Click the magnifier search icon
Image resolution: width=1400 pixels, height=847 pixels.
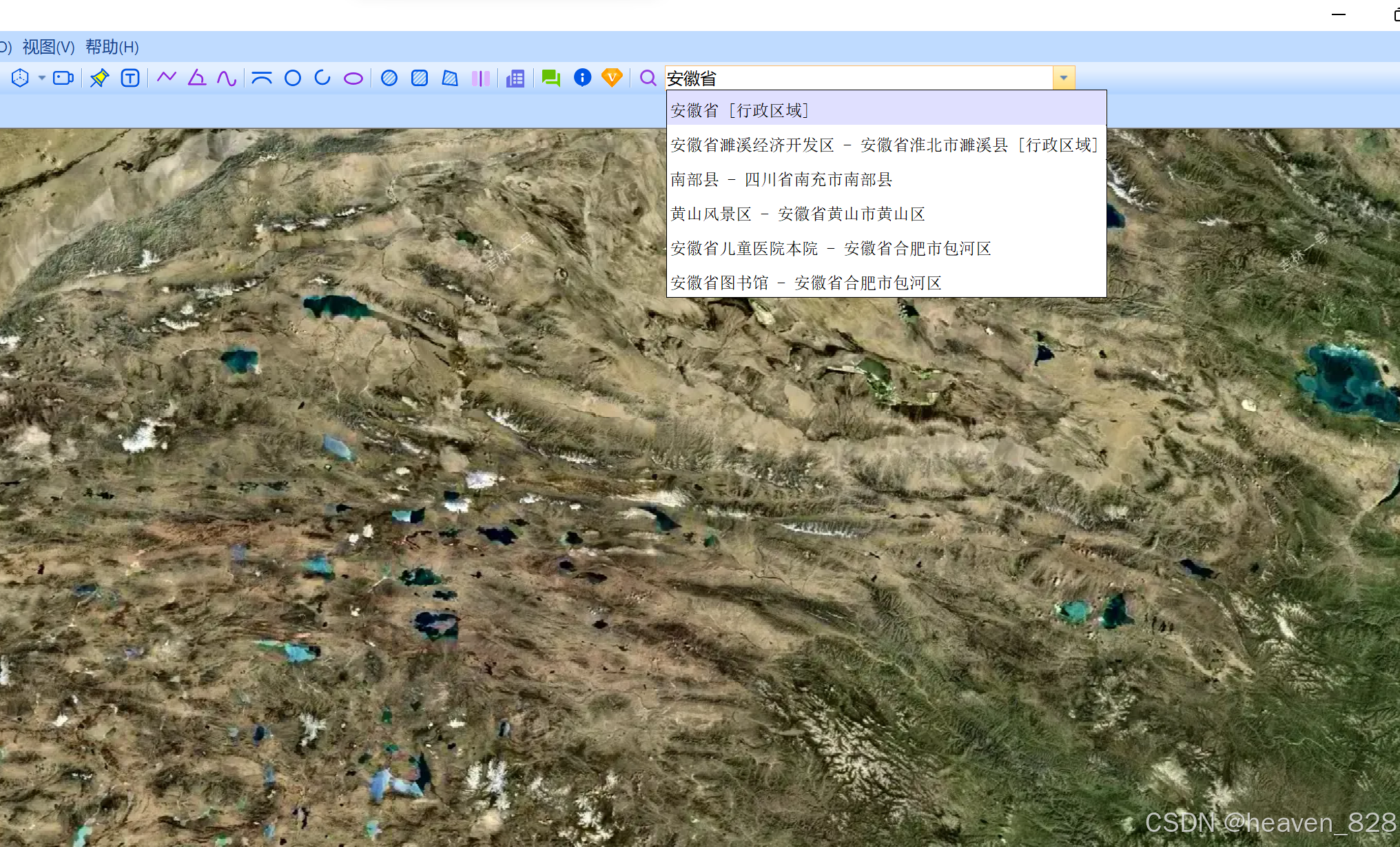(648, 78)
